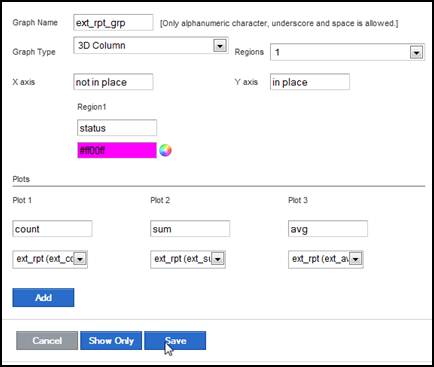Expand Plot 3 ext_rpt column dropdown
This screenshot has width=434, height=367.
(356, 259)
